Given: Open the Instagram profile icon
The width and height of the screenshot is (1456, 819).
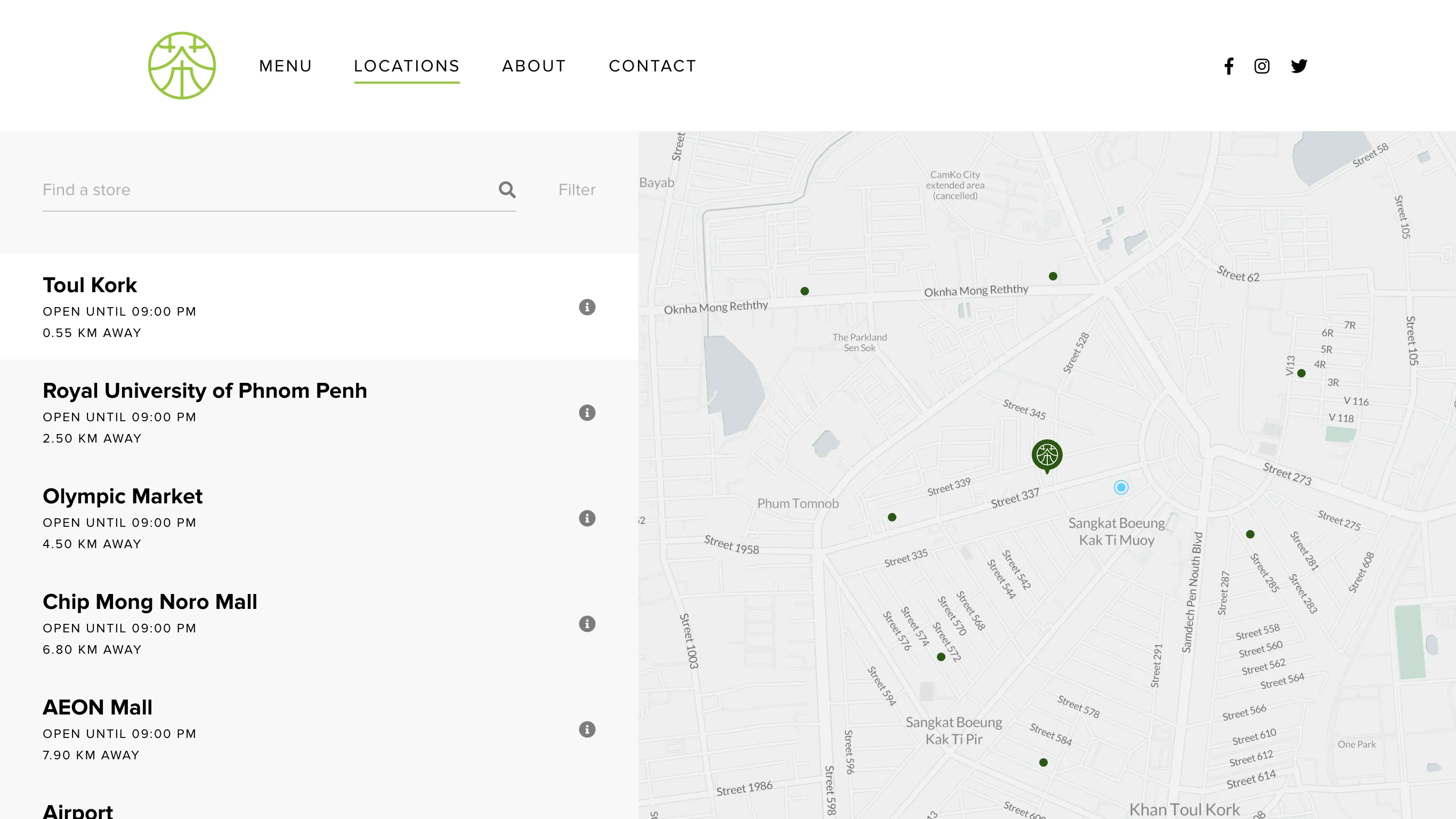Looking at the screenshot, I should pos(1261,66).
